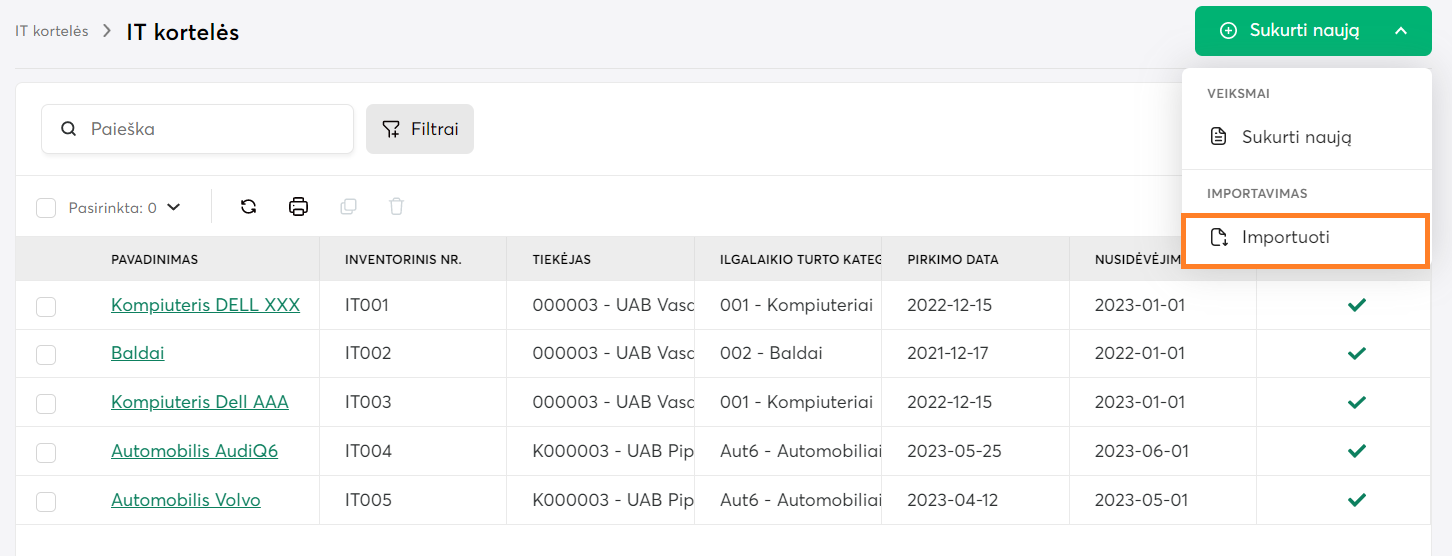This screenshot has height=556, width=1452.
Task: Click the copy icon in toolbar
Action: click(x=348, y=207)
